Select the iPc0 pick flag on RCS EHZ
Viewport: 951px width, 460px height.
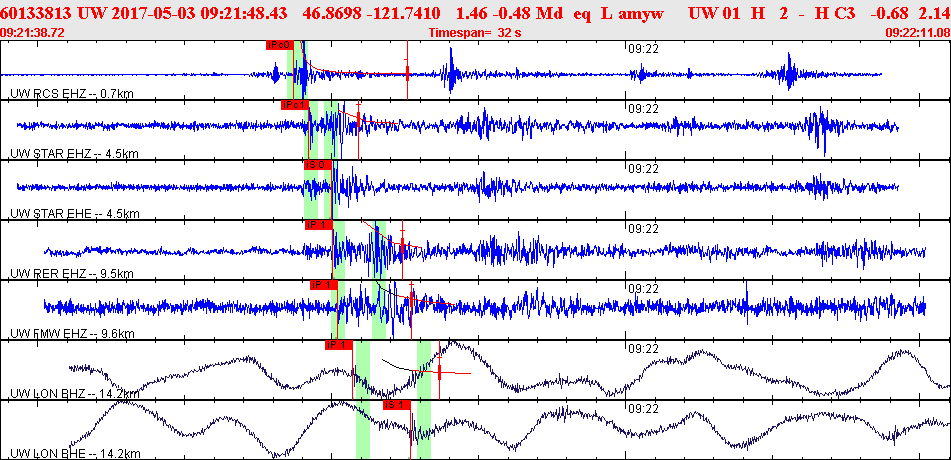coord(280,45)
